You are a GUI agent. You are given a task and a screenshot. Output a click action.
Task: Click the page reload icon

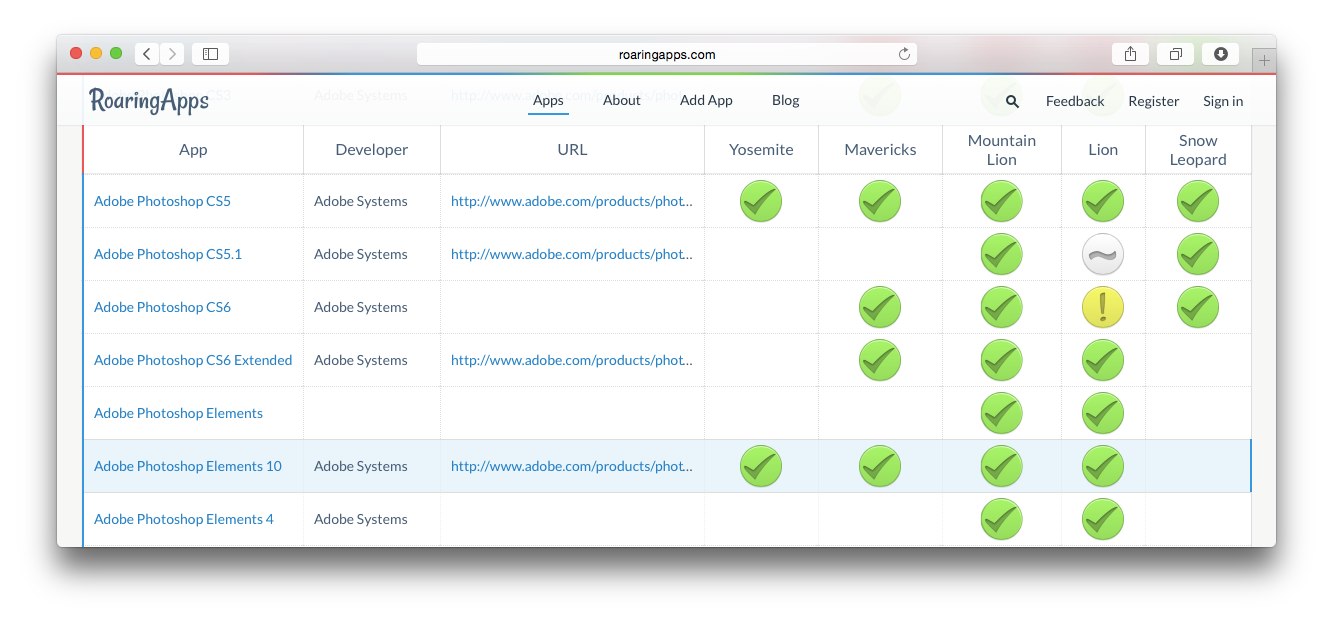pyautogui.click(x=904, y=55)
